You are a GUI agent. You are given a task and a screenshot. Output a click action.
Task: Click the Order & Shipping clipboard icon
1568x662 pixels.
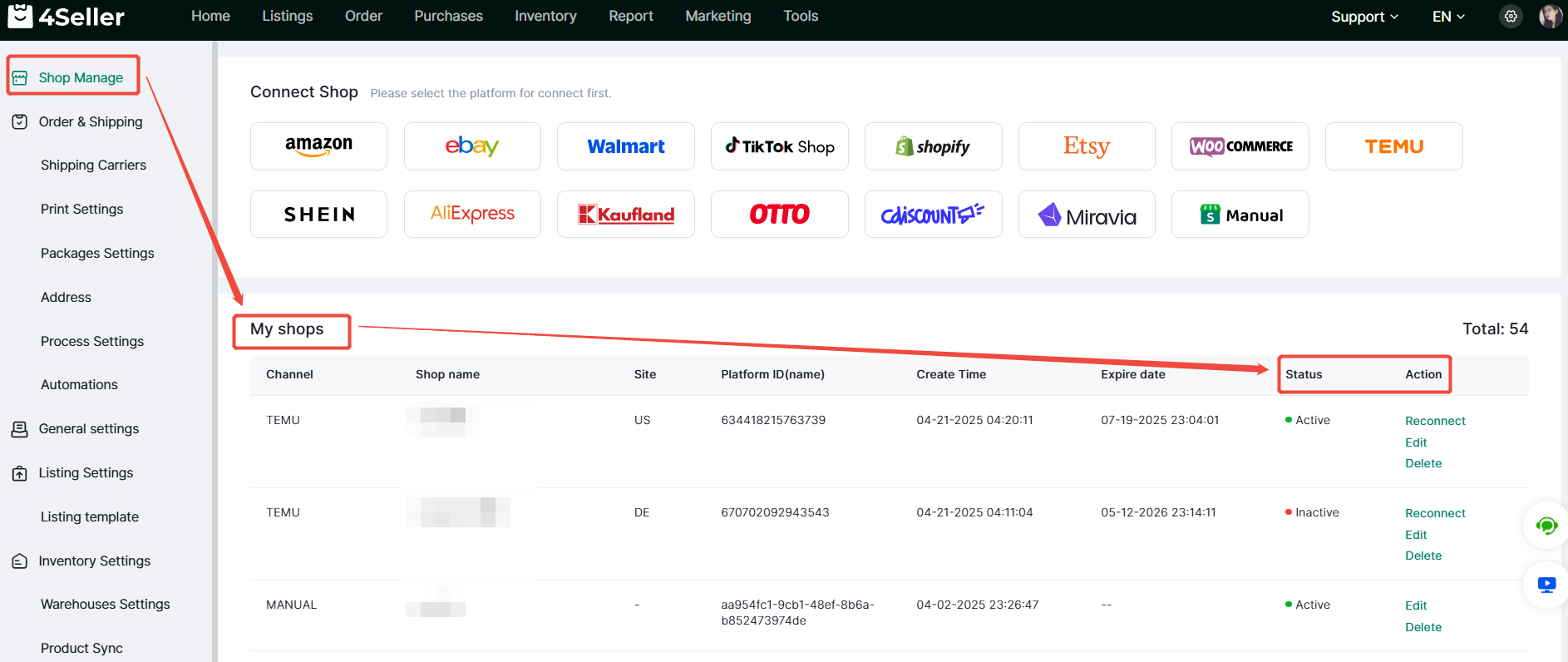[20, 121]
